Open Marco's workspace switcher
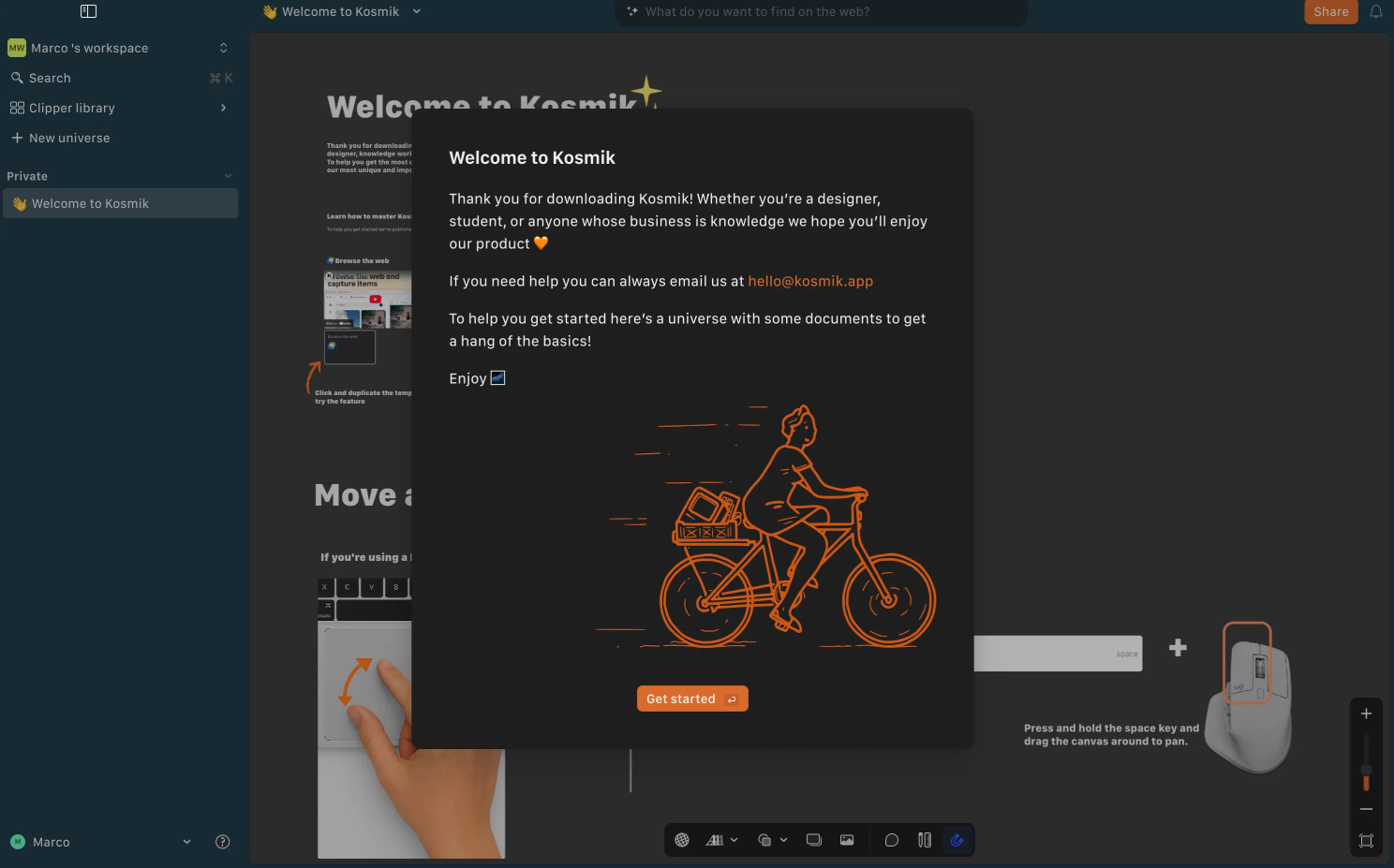Screen dimensions: 1394x868 click(119, 48)
